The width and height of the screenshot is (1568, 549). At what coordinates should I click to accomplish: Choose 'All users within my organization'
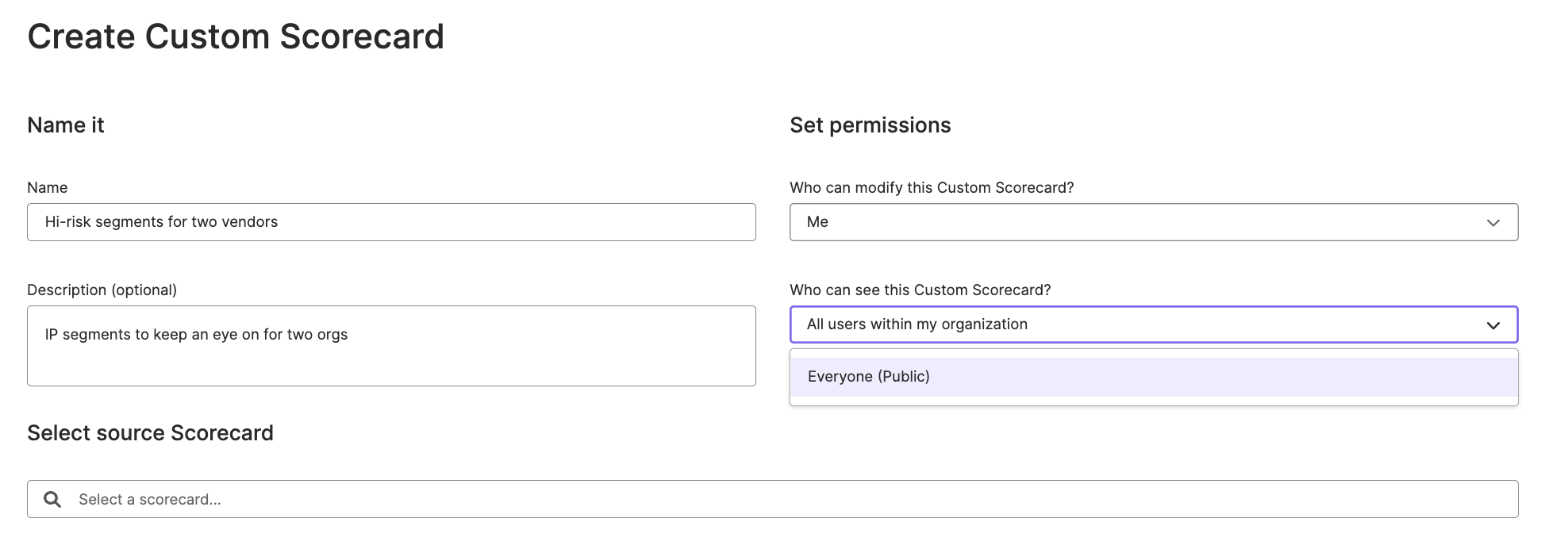(917, 324)
